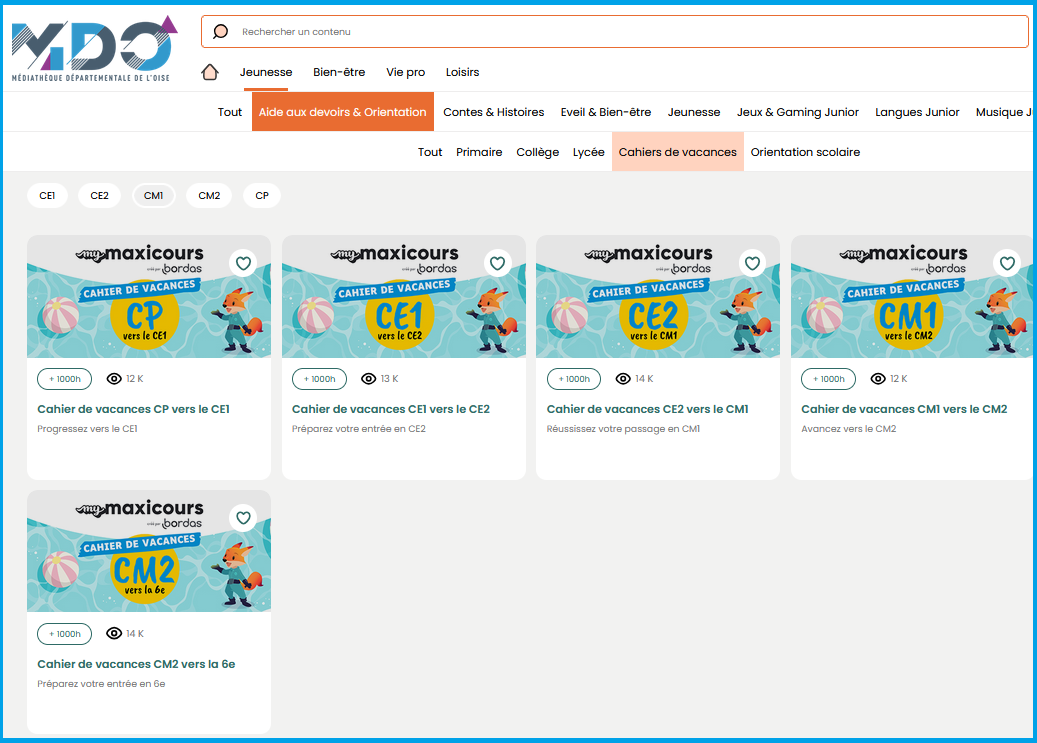Switch to Eveil & Bien-être tab

(606, 112)
